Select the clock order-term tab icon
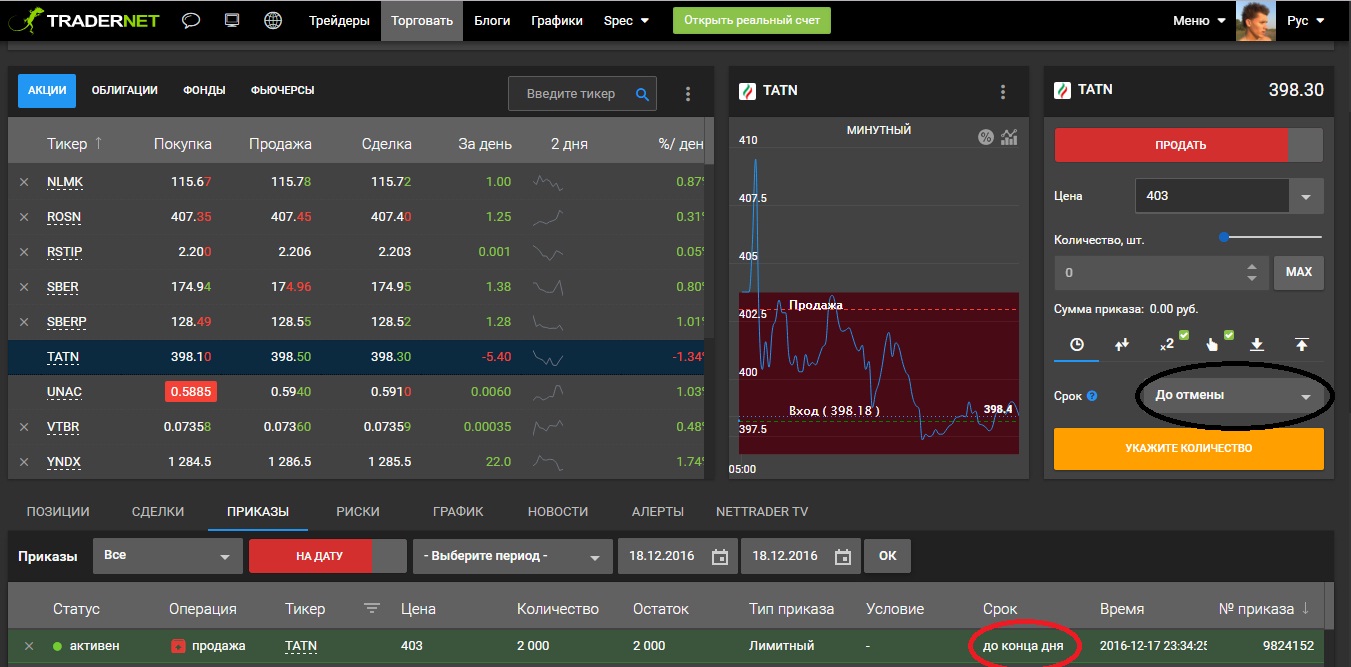The width and height of the screenshot is (1351, 667). (x=1077, y=344)
